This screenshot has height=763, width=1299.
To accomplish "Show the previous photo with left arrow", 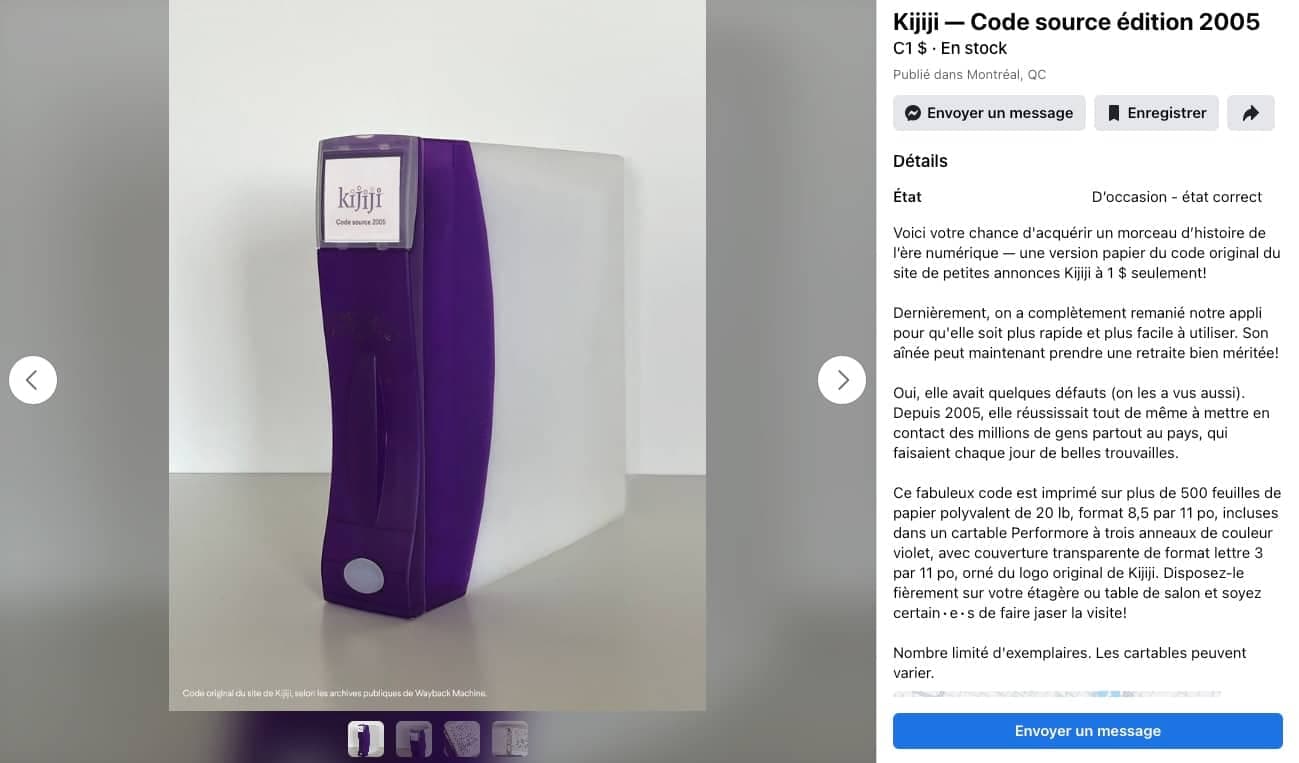I will 33,380.
